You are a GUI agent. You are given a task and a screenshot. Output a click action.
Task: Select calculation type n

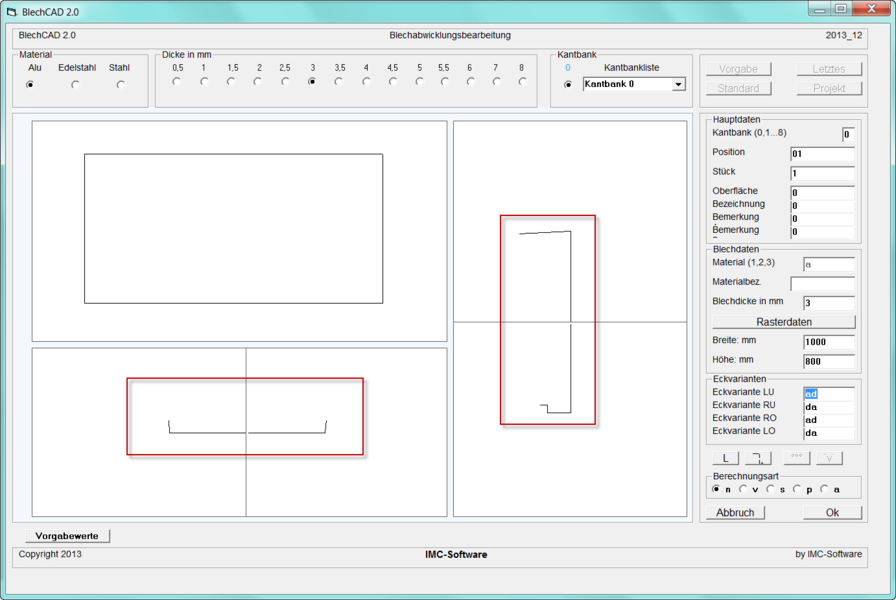point(716,489)
